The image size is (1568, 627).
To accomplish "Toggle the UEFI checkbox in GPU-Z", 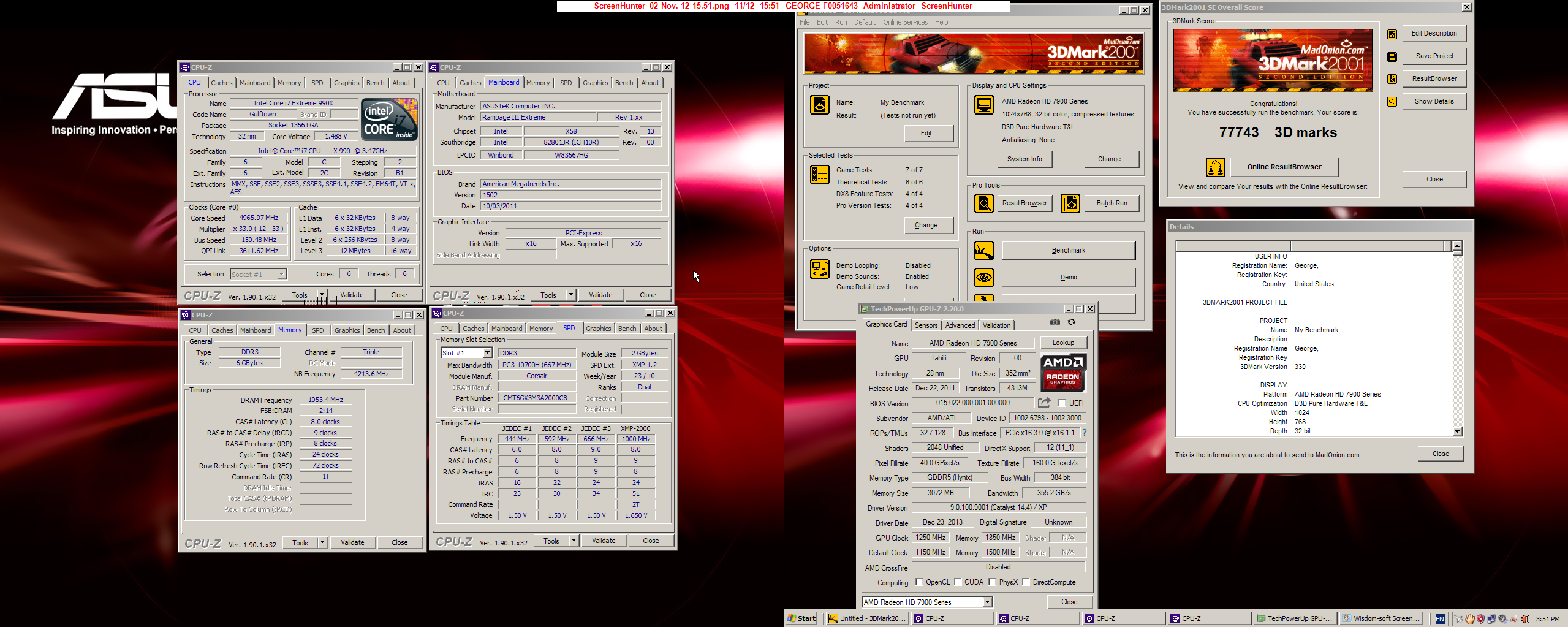I will [x=1062, y=403].
